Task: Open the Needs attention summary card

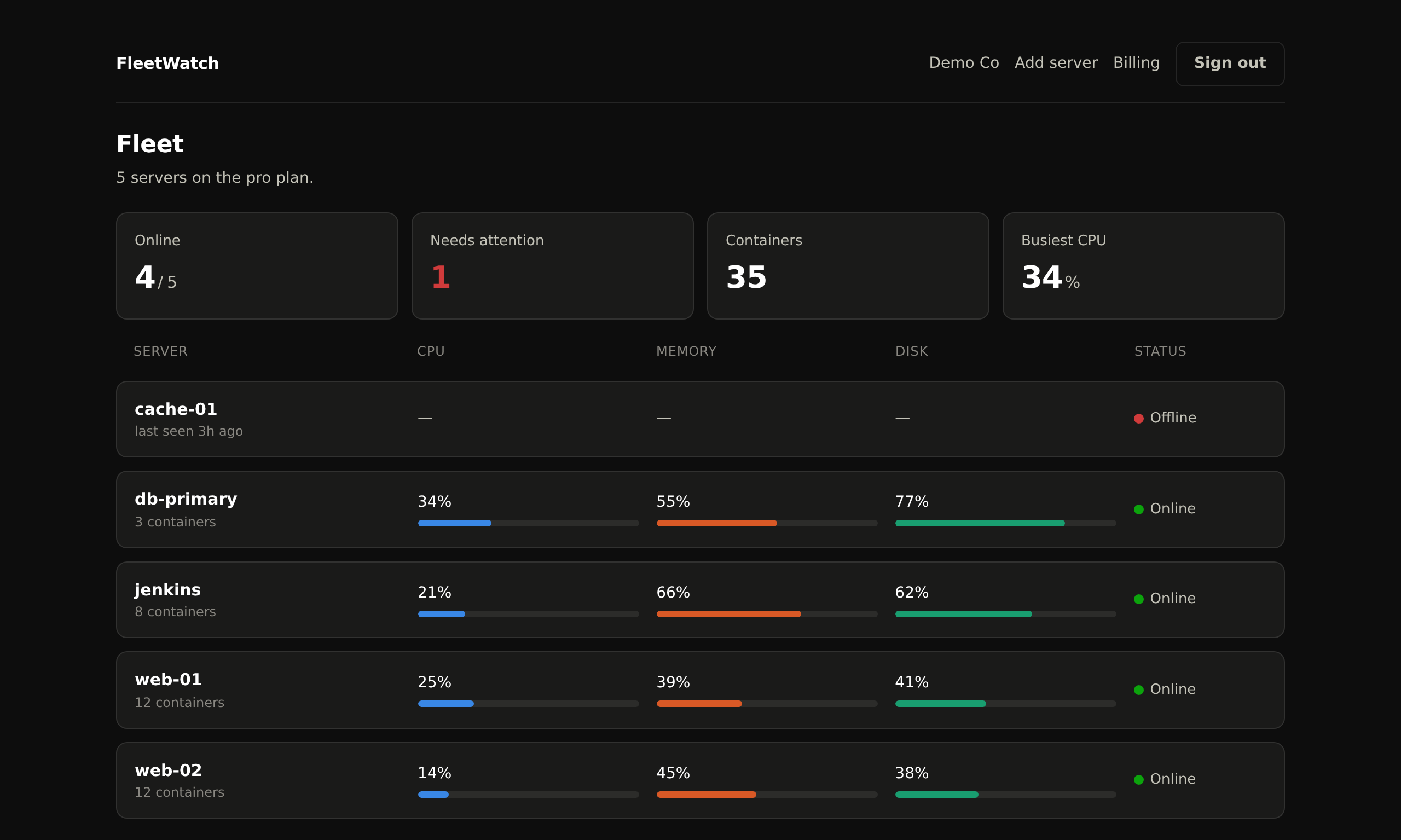Action: 553,266
